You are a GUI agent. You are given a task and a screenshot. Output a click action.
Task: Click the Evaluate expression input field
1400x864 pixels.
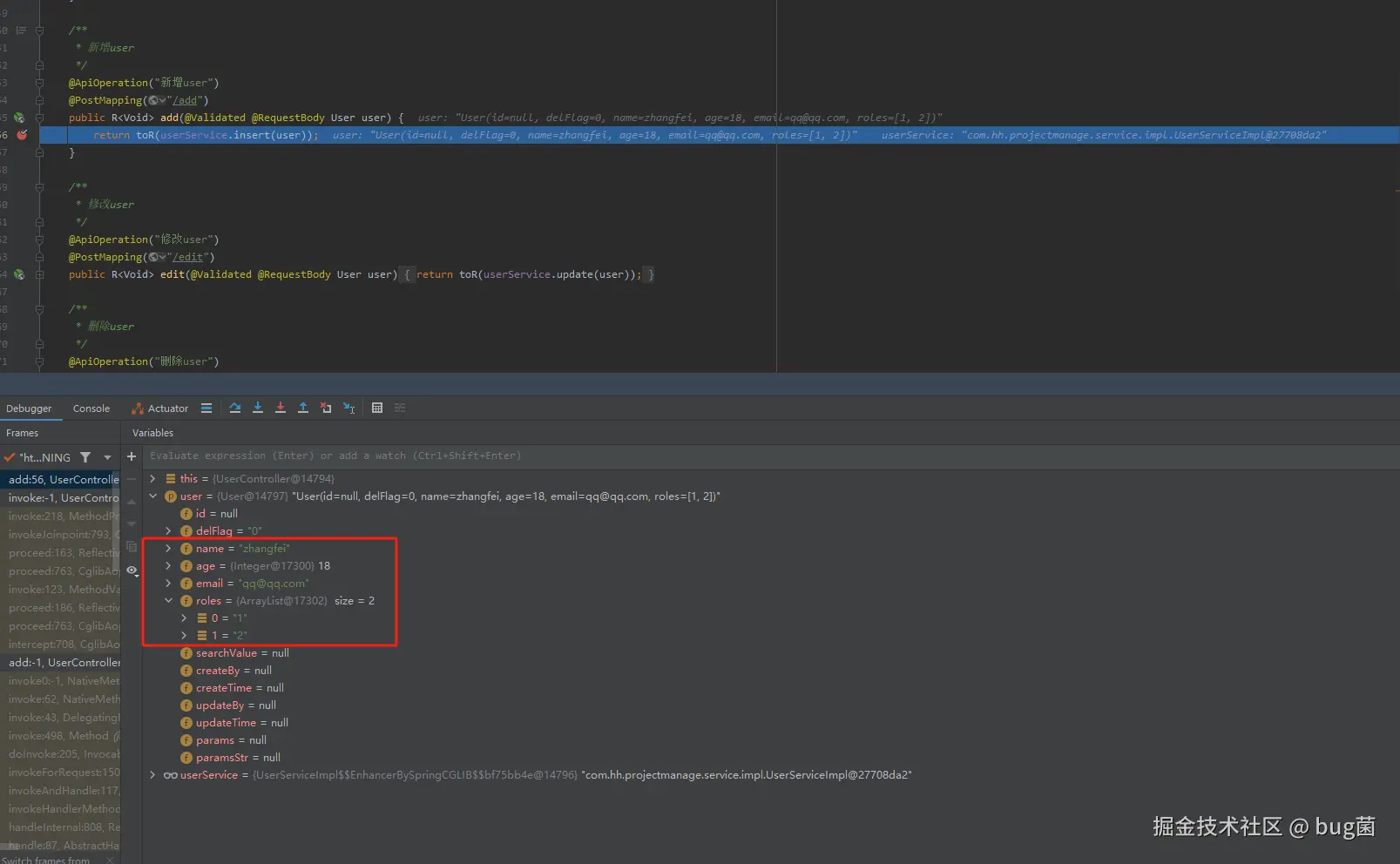(770, 456)
